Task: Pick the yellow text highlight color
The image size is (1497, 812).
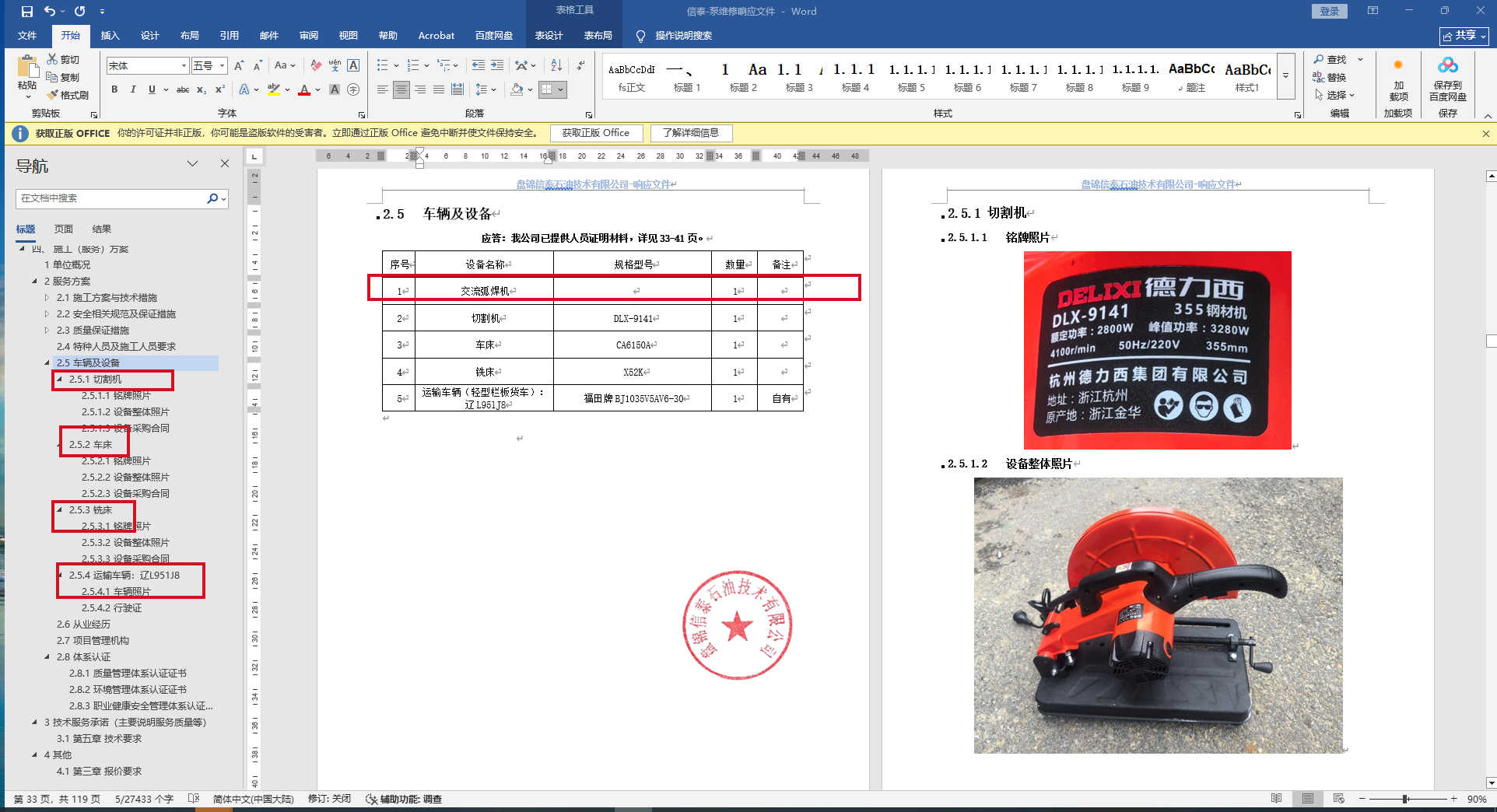Action: (x=273, y=90)
